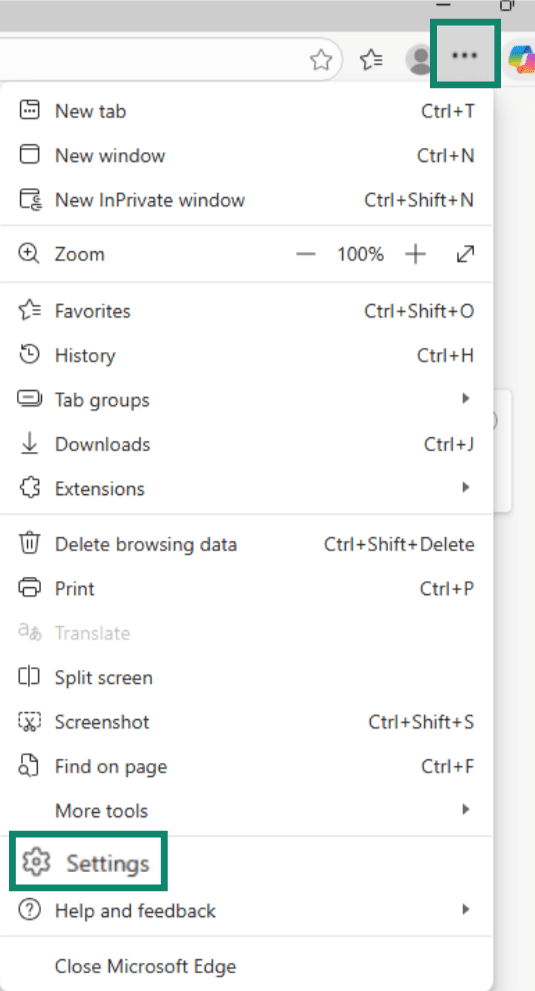Open Settings from the menu
The image size is (535, 991).
point(89,863)
